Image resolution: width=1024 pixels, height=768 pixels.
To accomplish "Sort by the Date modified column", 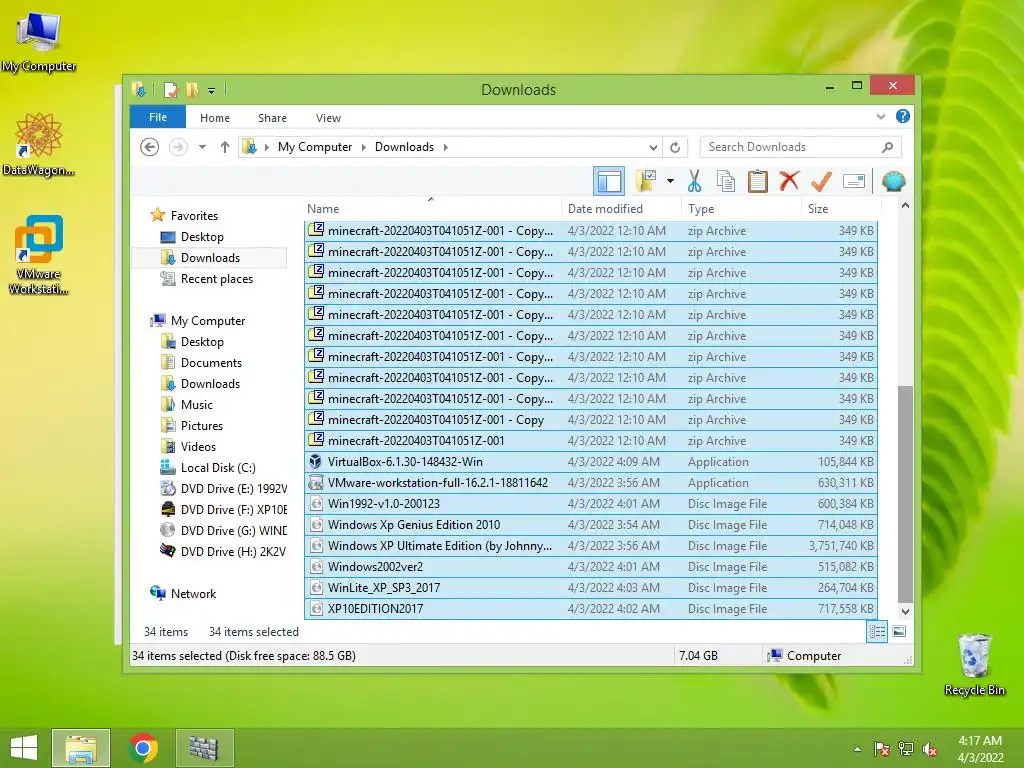I will [x=620, y=208].
